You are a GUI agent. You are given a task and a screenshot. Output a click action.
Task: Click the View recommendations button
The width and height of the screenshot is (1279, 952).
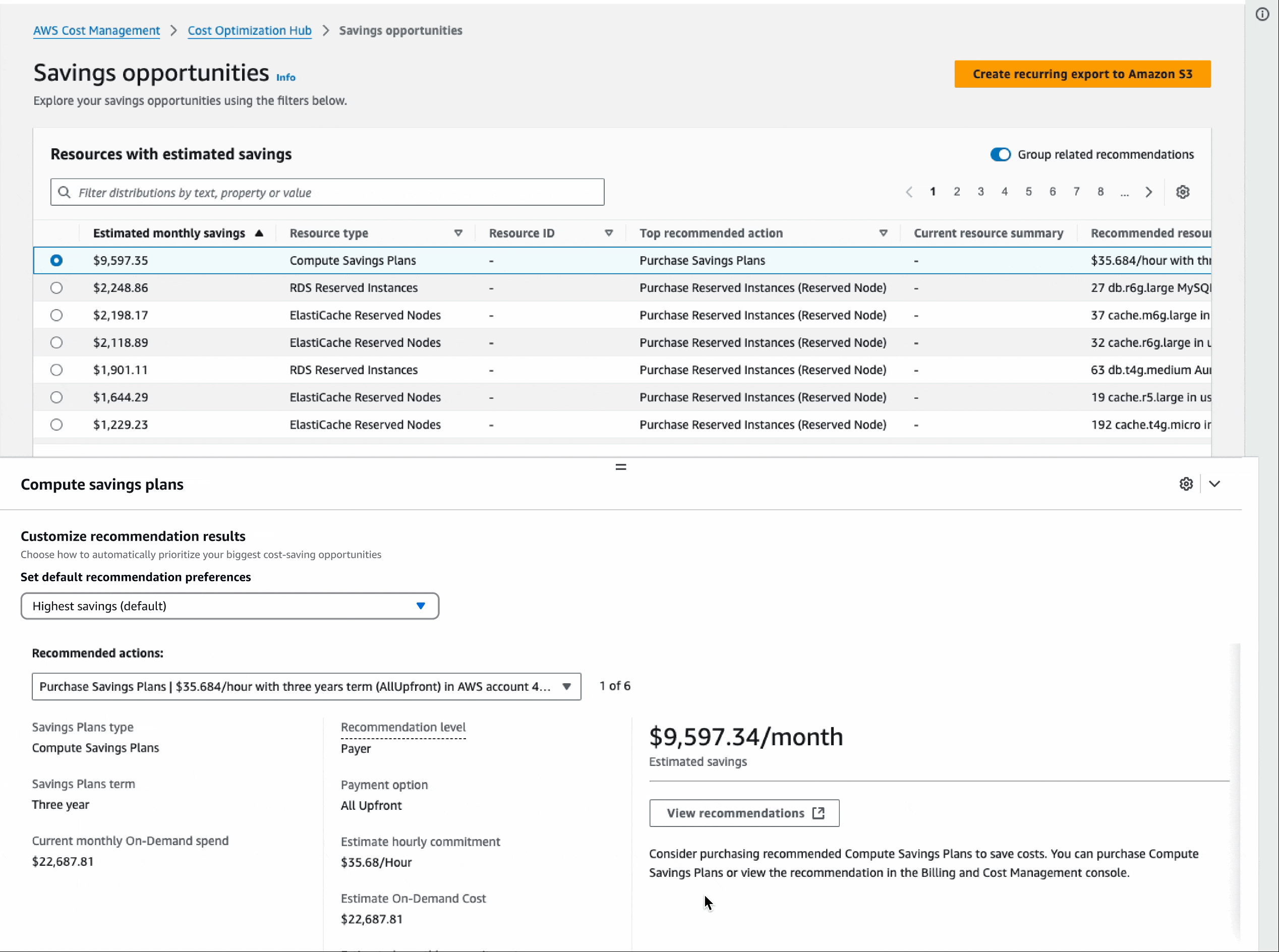pos(743,813)
